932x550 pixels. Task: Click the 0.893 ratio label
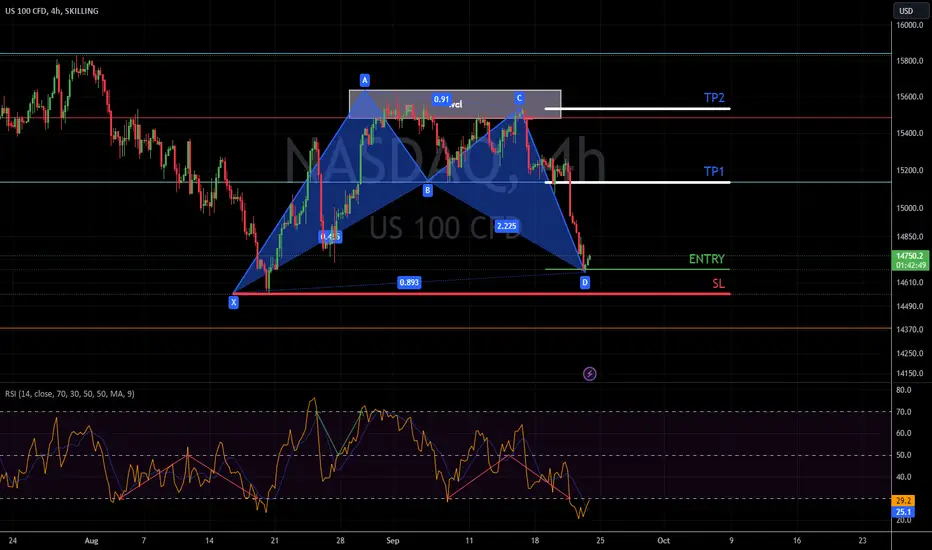click(x=409, y=282)
